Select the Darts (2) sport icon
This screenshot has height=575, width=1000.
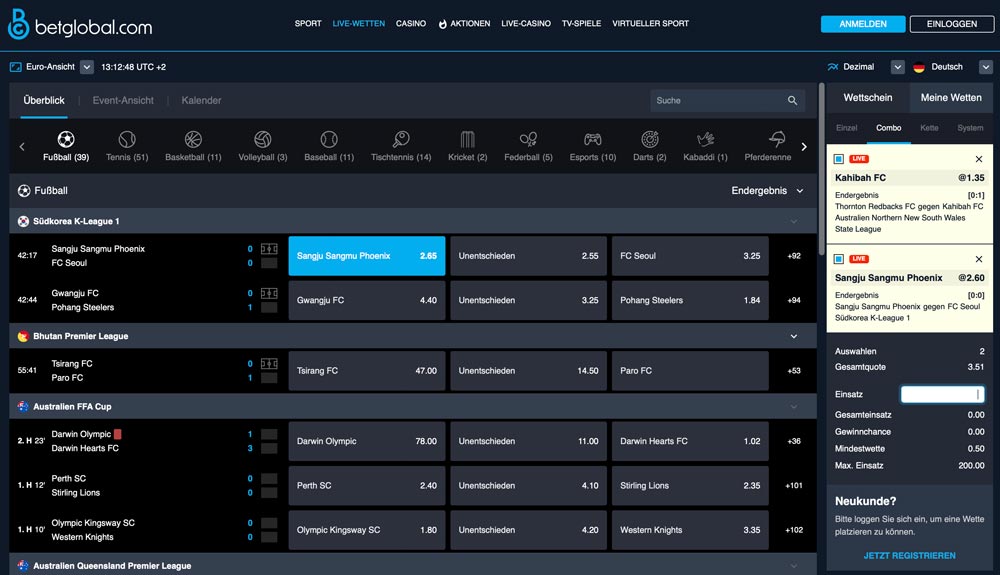[649, 139]
